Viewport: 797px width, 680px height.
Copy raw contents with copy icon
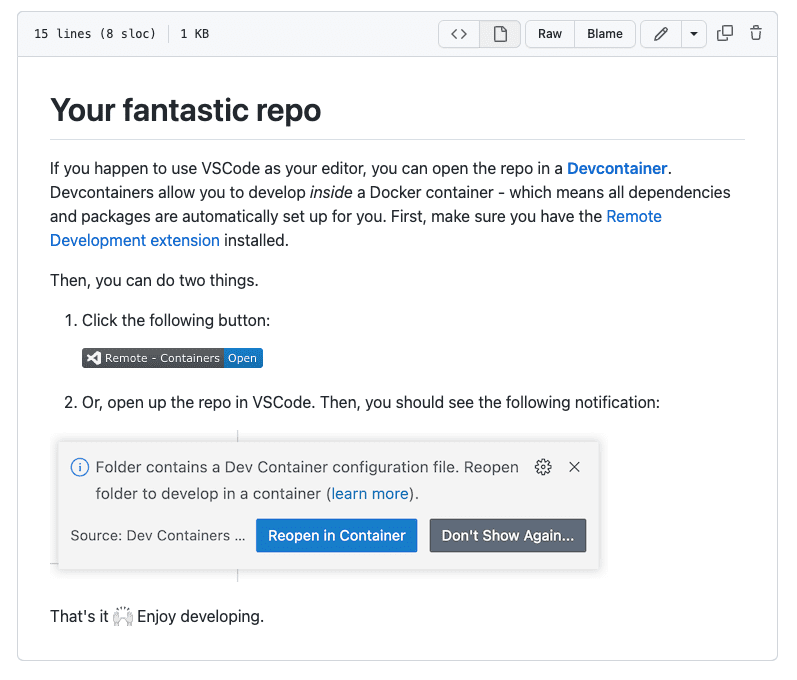point(725,34)
